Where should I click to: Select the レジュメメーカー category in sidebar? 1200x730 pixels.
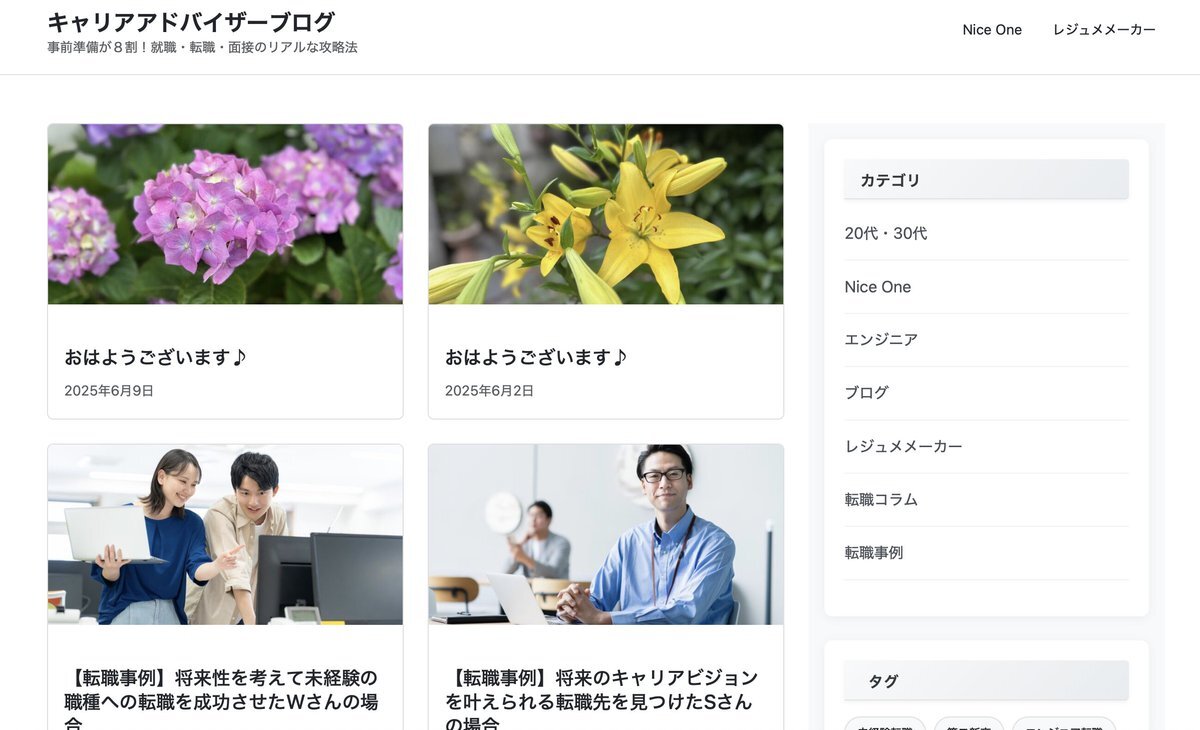click(903, 446)
